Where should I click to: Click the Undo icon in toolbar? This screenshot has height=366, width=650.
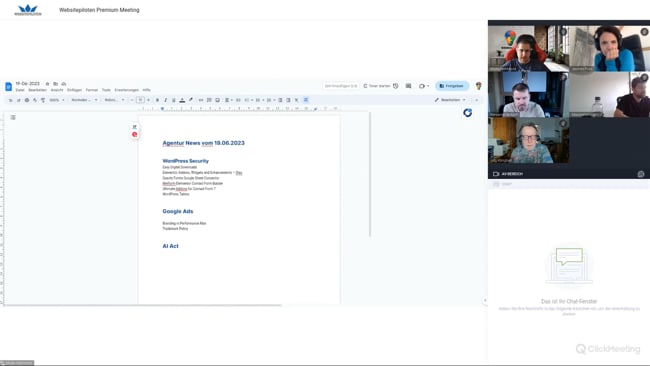click(x=10, y=100)
